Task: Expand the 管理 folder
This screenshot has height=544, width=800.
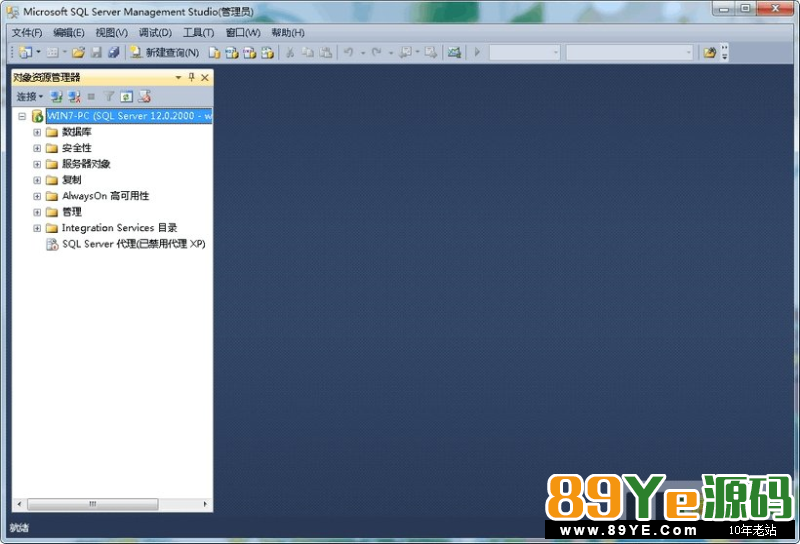Action: point(37,212)
